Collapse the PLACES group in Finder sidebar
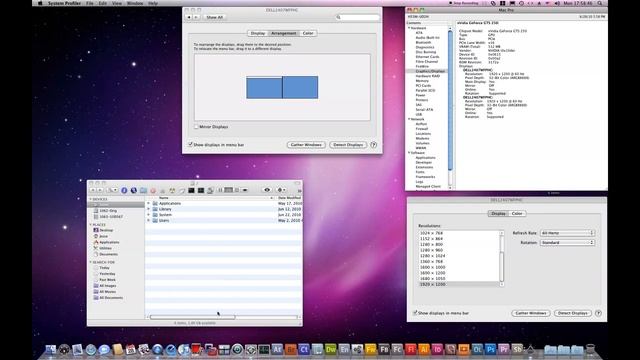Viewport: 640px width, 360px height. point(91,224)
